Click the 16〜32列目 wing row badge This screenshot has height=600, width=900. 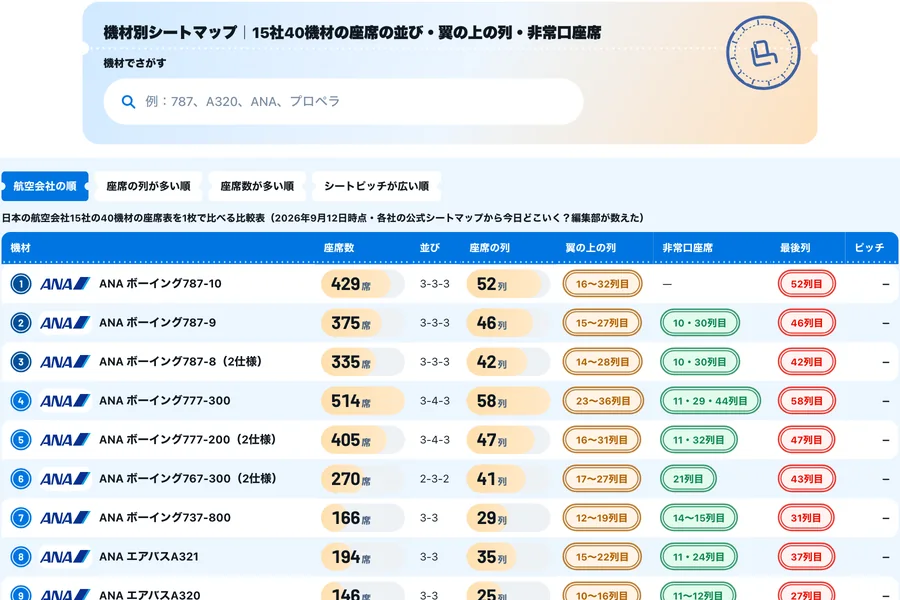coord(602,284)
